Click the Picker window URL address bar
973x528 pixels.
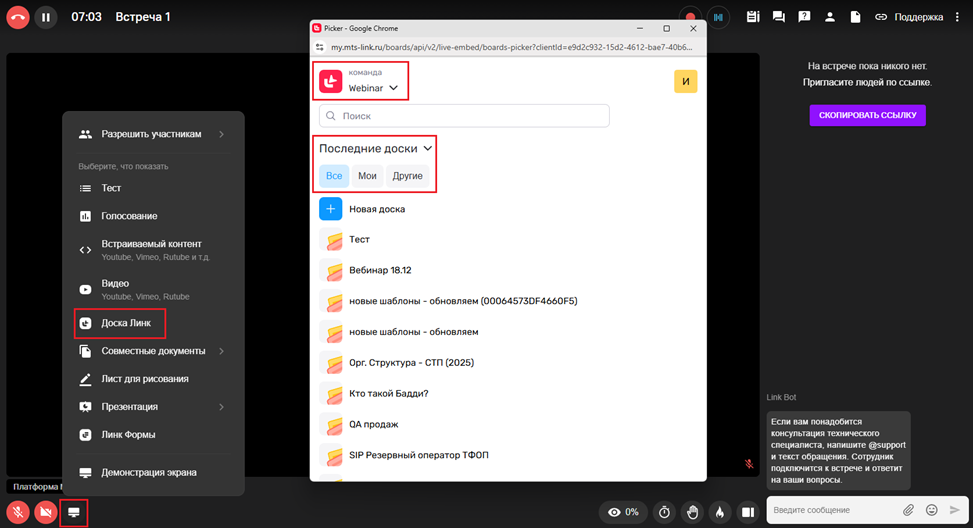(511, 47)
